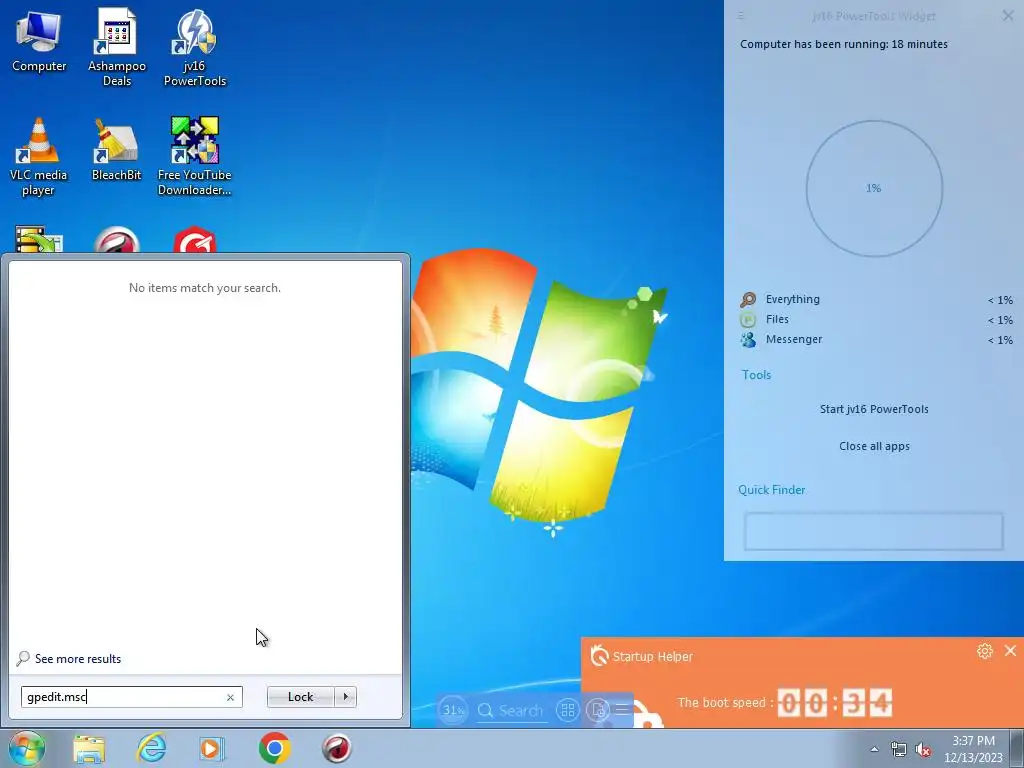Open the VLC media player shortcut
The height and width of the screenshot is (768, 1024).
[38, 157]
